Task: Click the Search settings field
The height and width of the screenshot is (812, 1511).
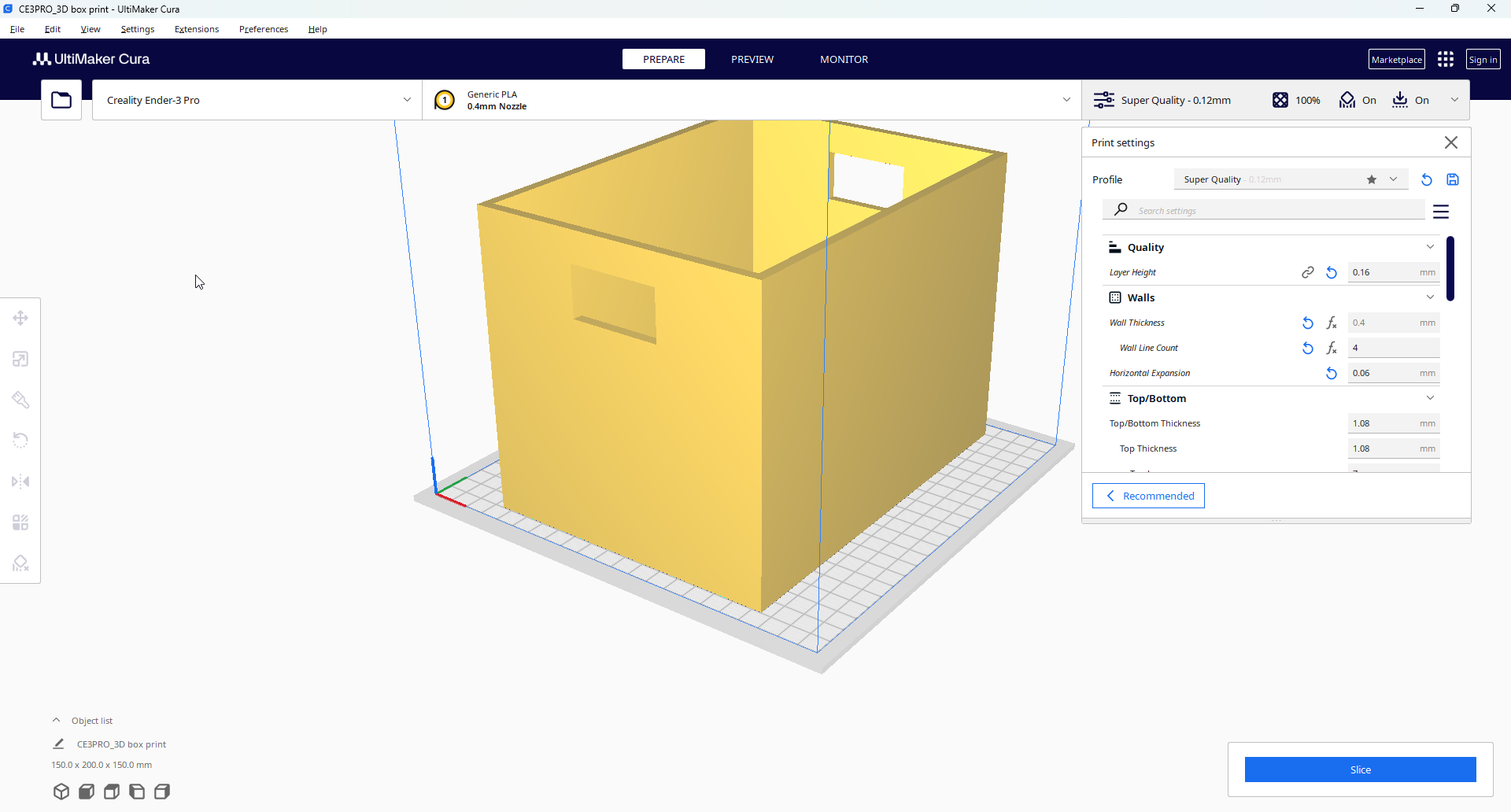Action: point(1264,210)
